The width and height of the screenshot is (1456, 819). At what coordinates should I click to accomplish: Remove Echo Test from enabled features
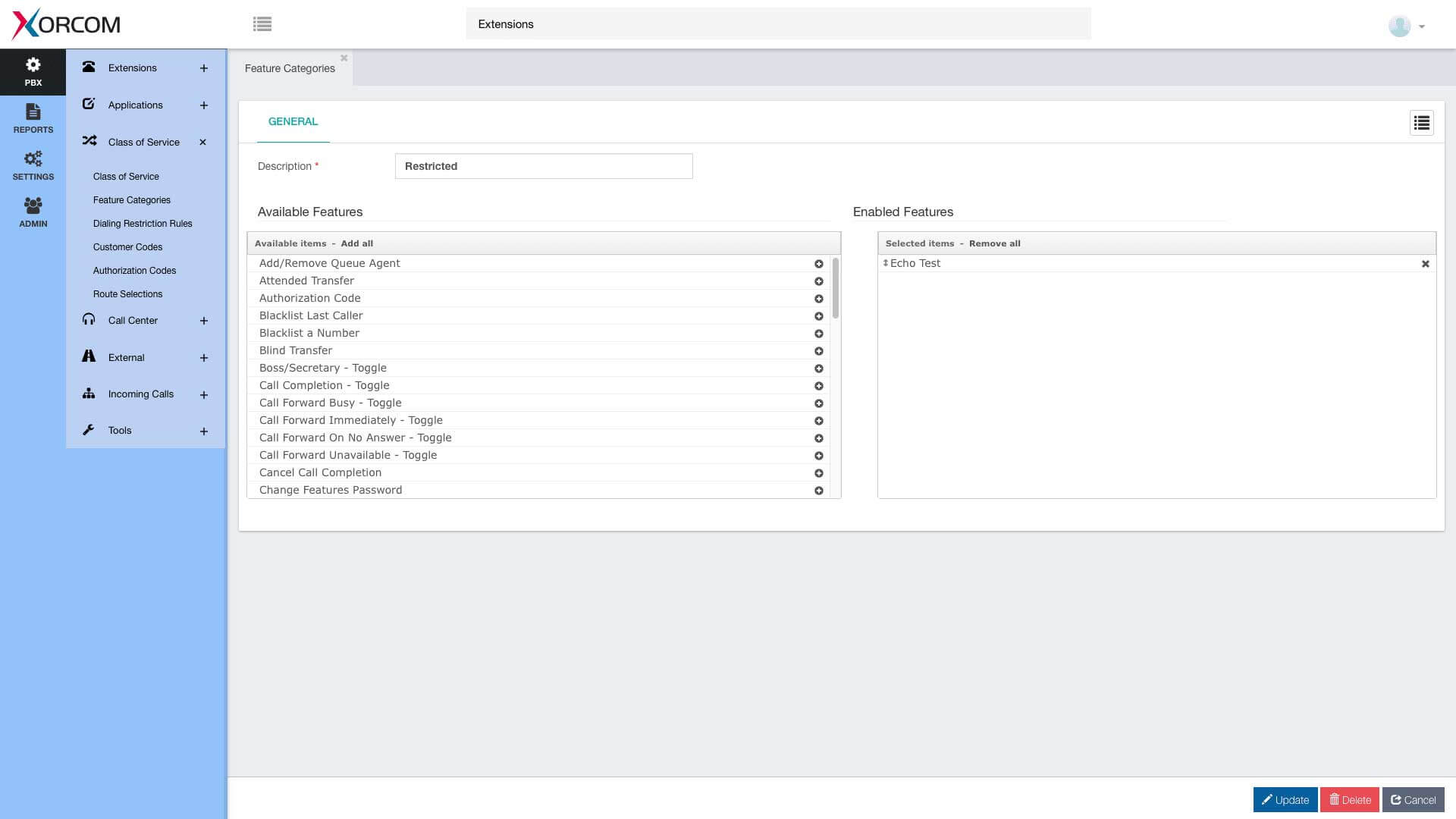click(1425, 264)
